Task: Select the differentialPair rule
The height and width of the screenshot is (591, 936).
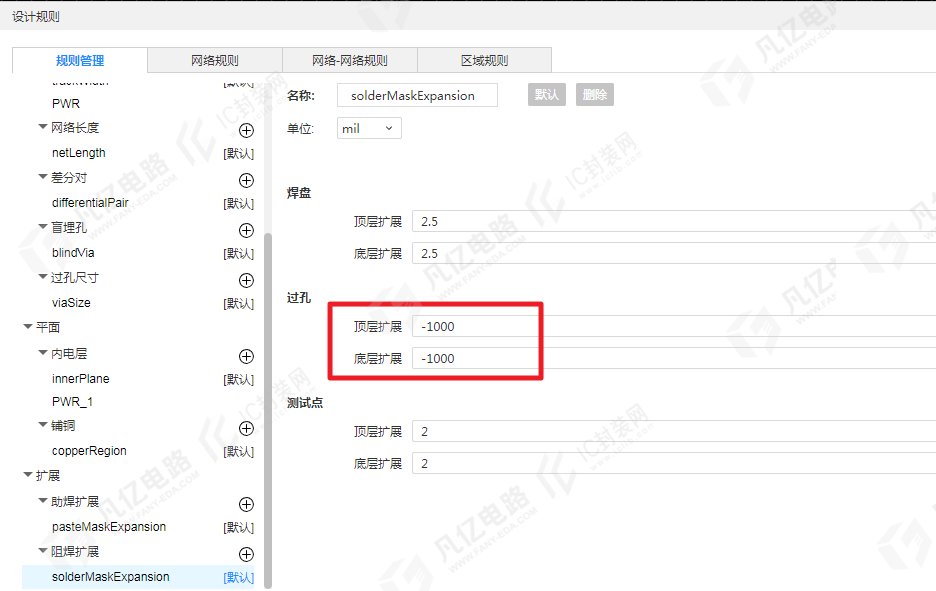Action: (90, 203)
